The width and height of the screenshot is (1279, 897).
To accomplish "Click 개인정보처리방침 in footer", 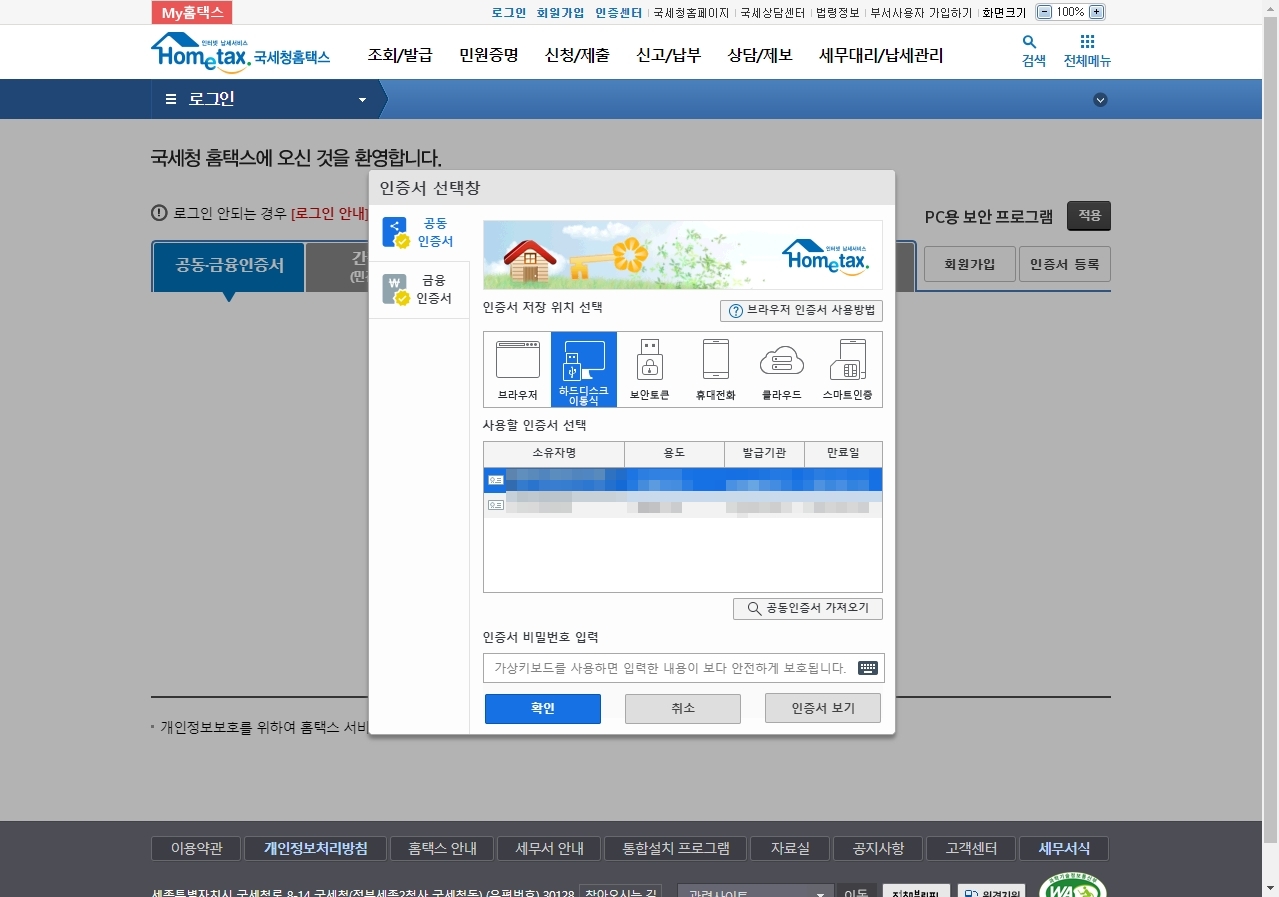I will coord(315,849).
